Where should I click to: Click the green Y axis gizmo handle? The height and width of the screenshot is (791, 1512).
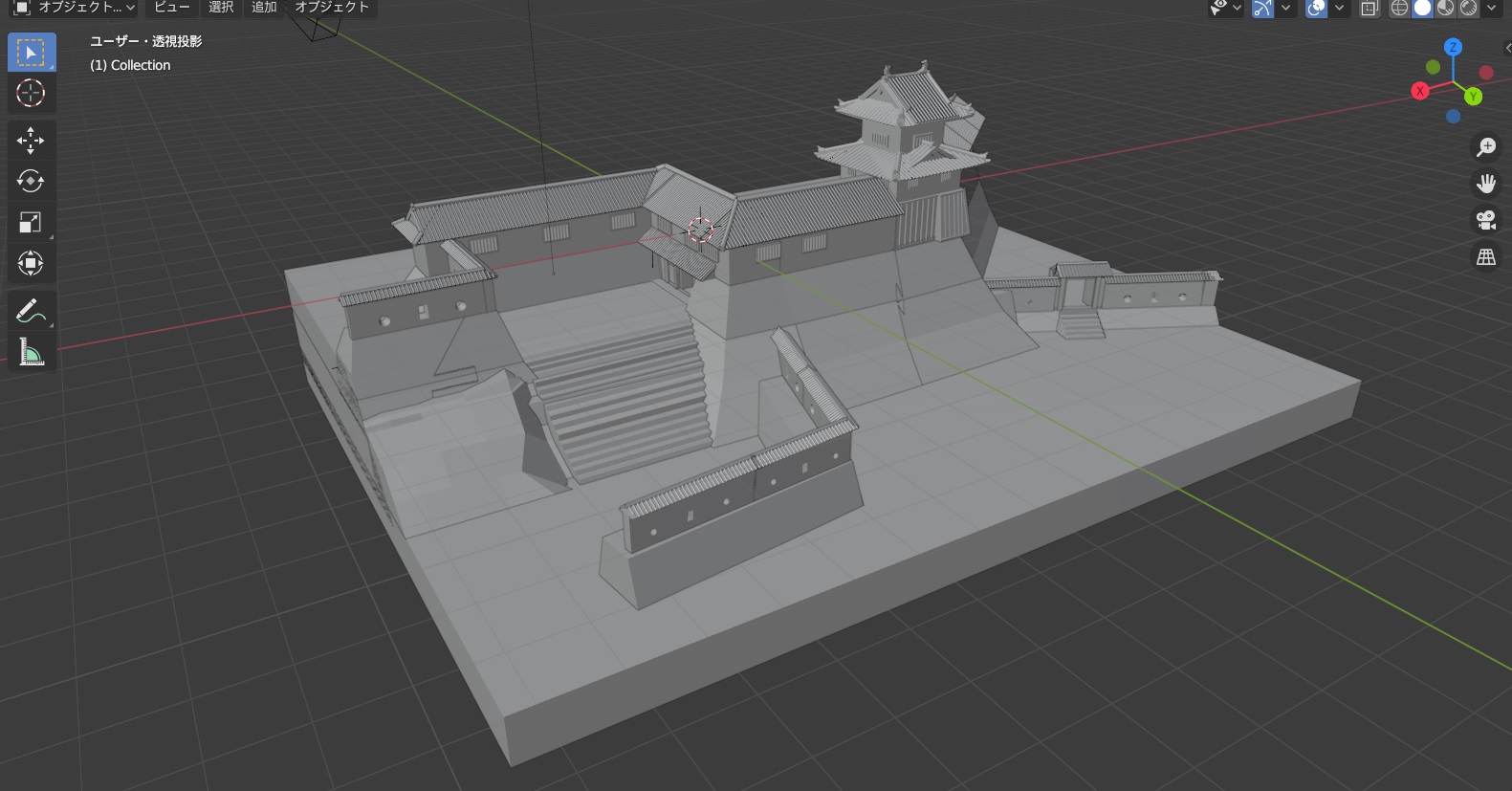[1473, 96]
